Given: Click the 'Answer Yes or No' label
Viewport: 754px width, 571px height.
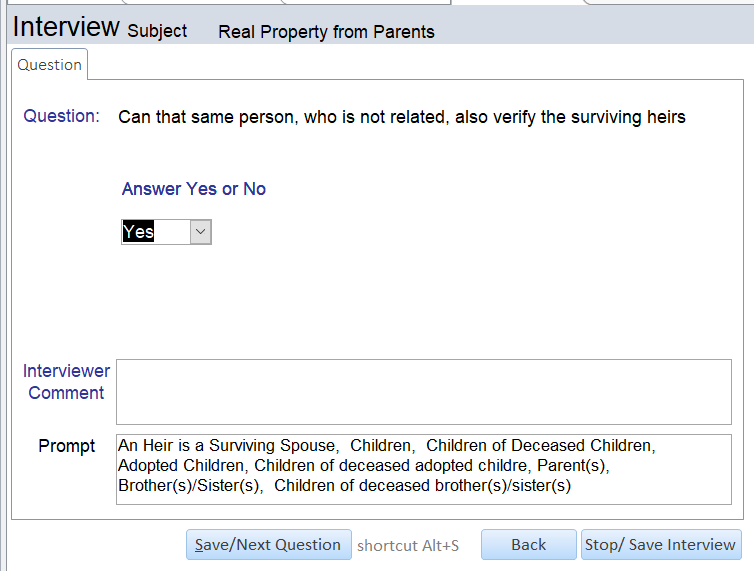Looking at the screenshot, I should 193,189.
